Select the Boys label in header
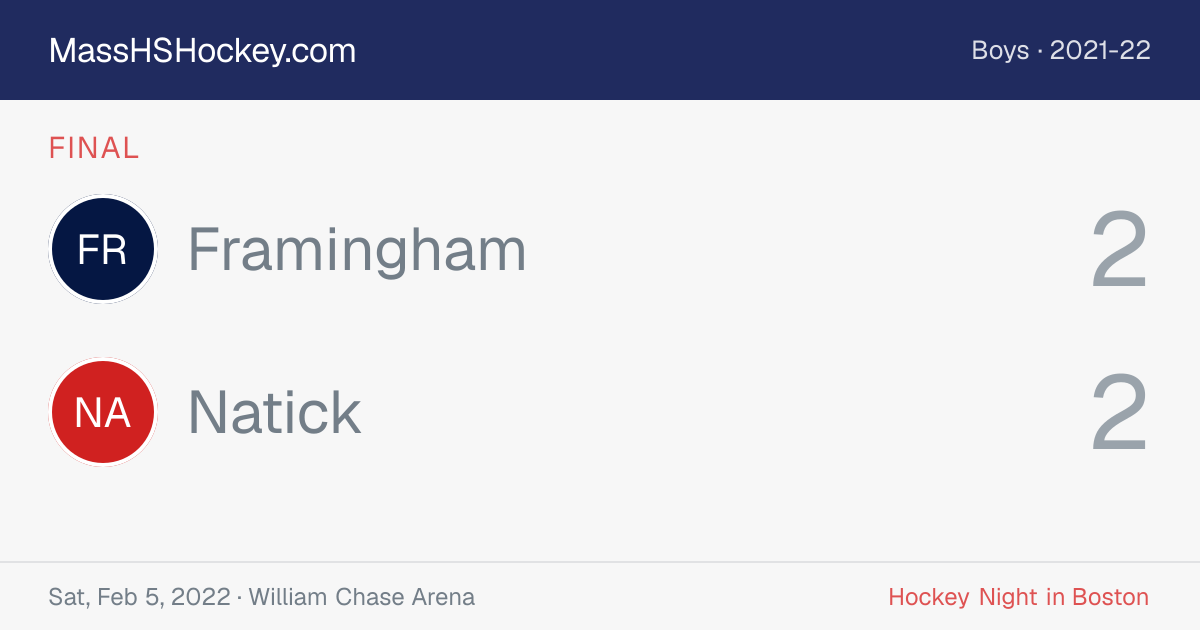This screenshot has height=630, width=1200. point(1000,51)
